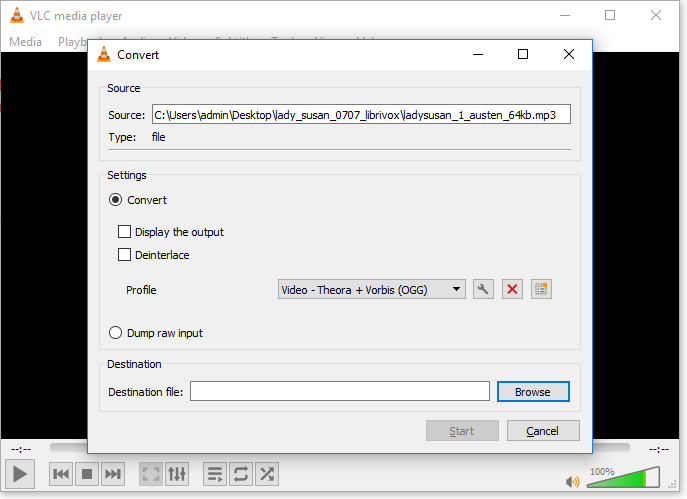Select the Dump raw input radio button

115,333
